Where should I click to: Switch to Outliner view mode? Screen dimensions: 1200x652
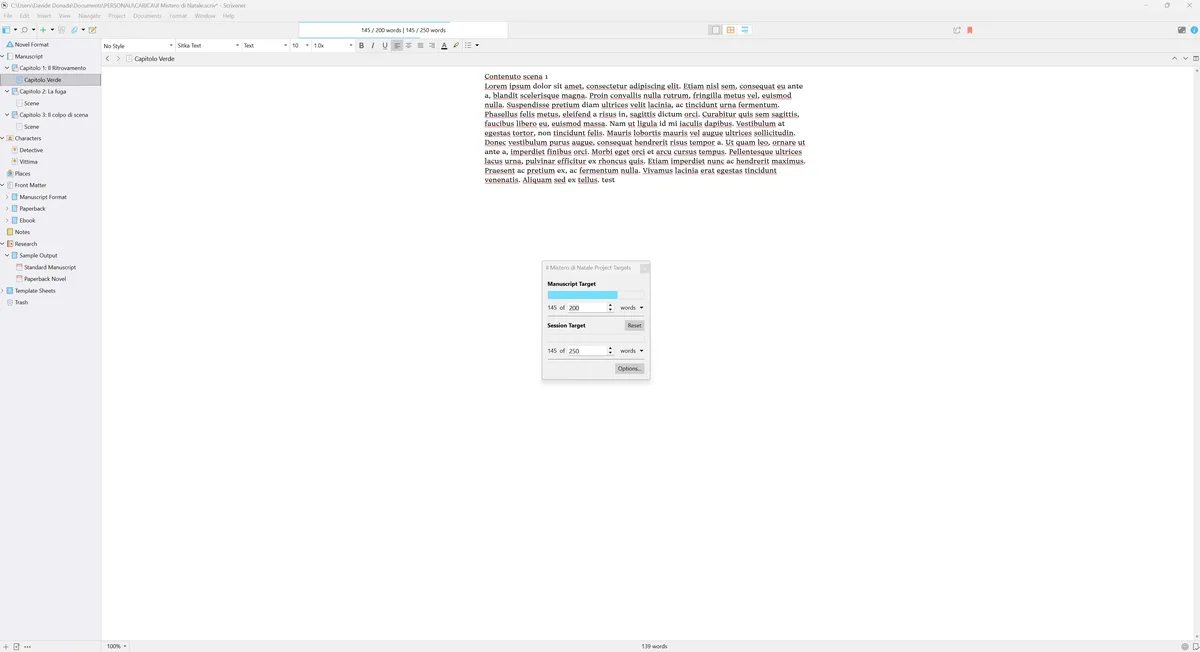[745, 30]
